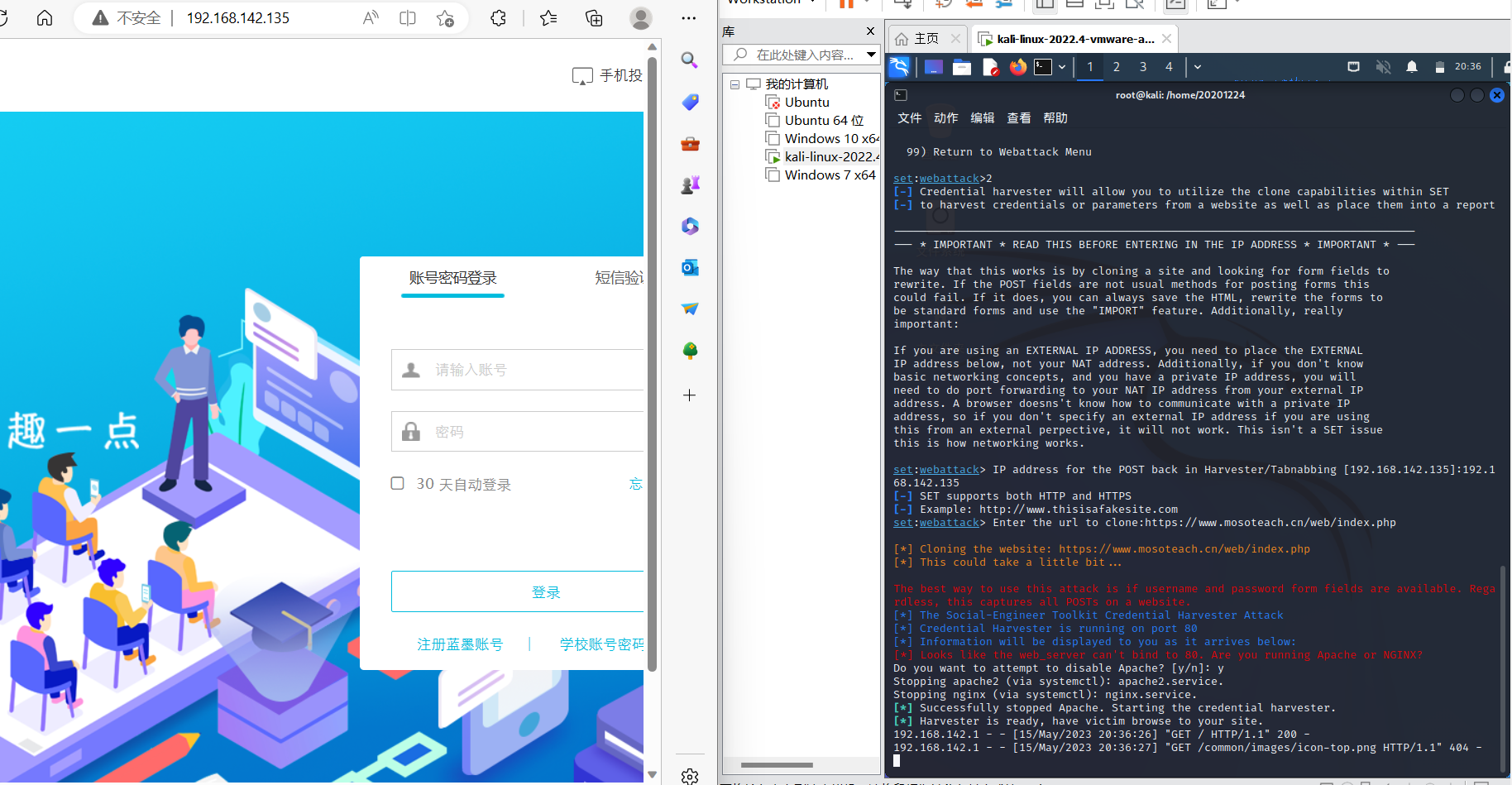Open Outlook in Edge sidebar

pyautogui.click(x=690, y=267)
